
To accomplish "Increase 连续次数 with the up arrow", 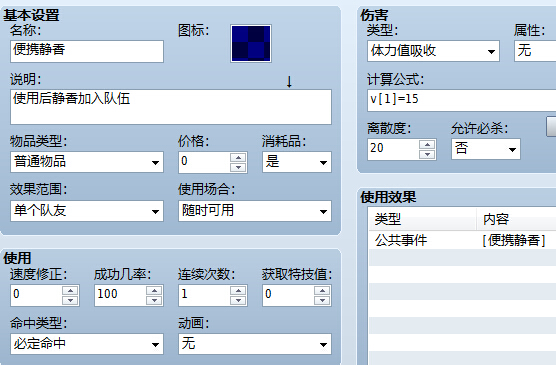I will tap(238, 291).
